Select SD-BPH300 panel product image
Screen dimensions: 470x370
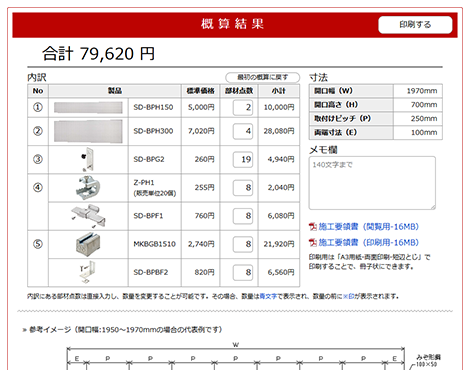tap(88, 131)
